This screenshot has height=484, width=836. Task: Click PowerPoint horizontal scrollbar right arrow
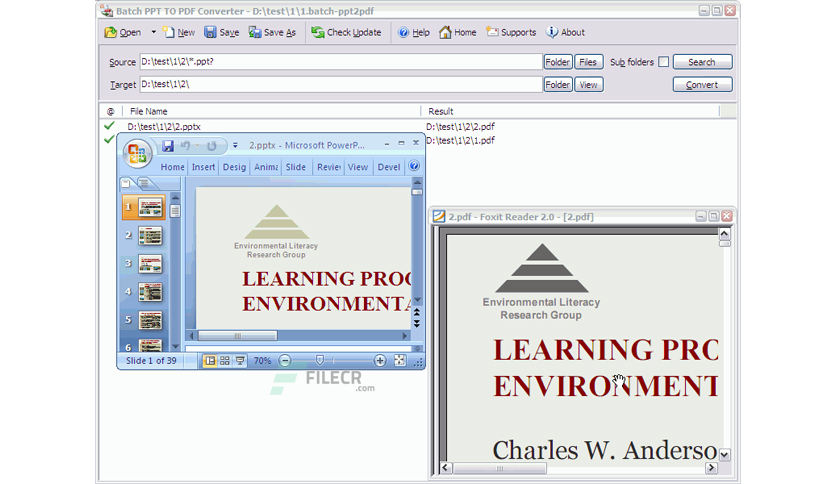tap(405, 336)
